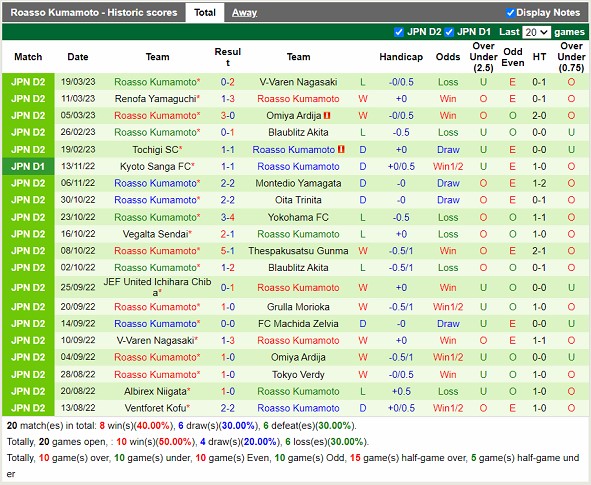Switch to the Total tab
The width and height of the screenshot is (591, 485).
tap(205, 13)
